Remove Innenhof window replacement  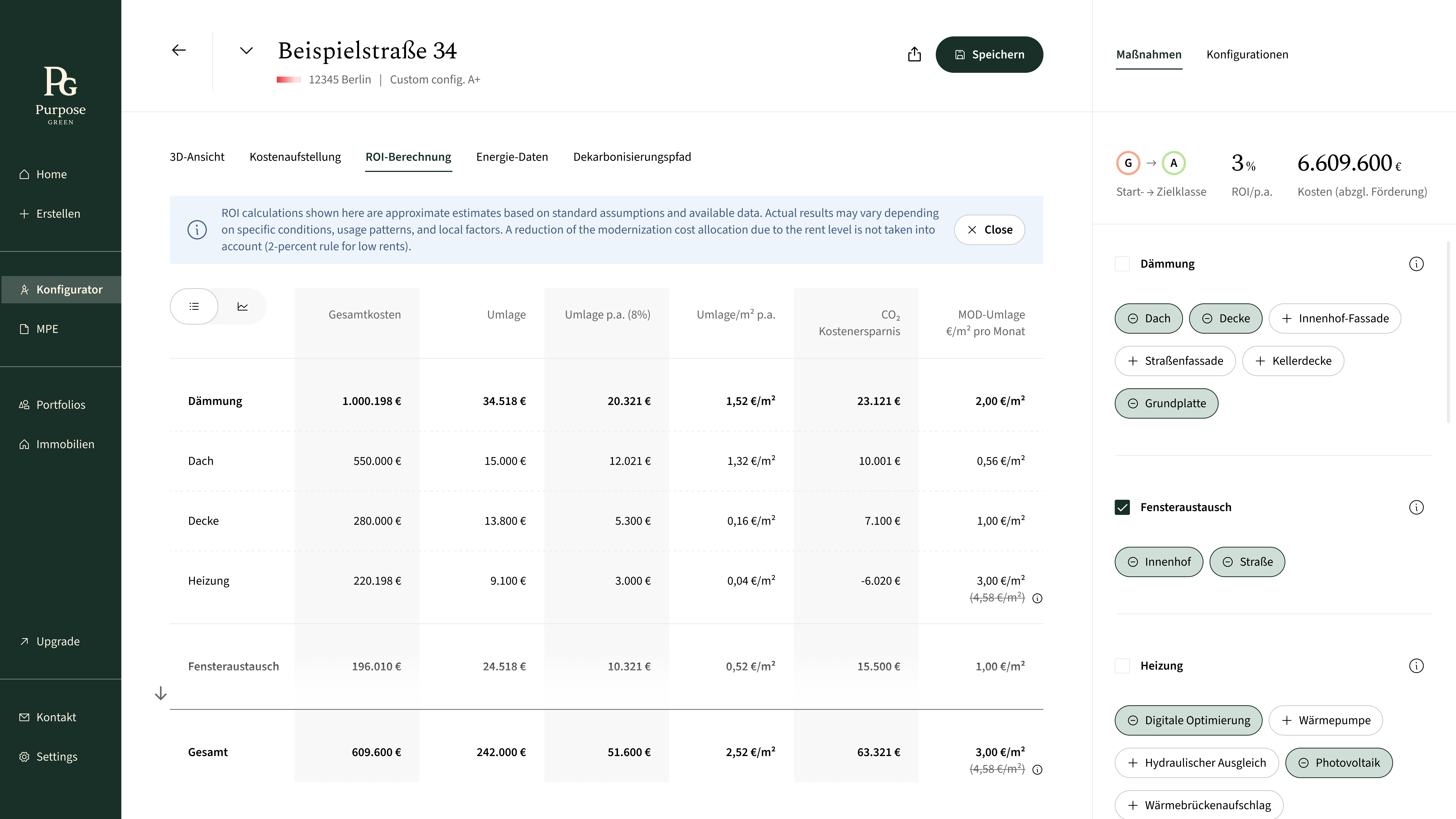click(1159, 562)
